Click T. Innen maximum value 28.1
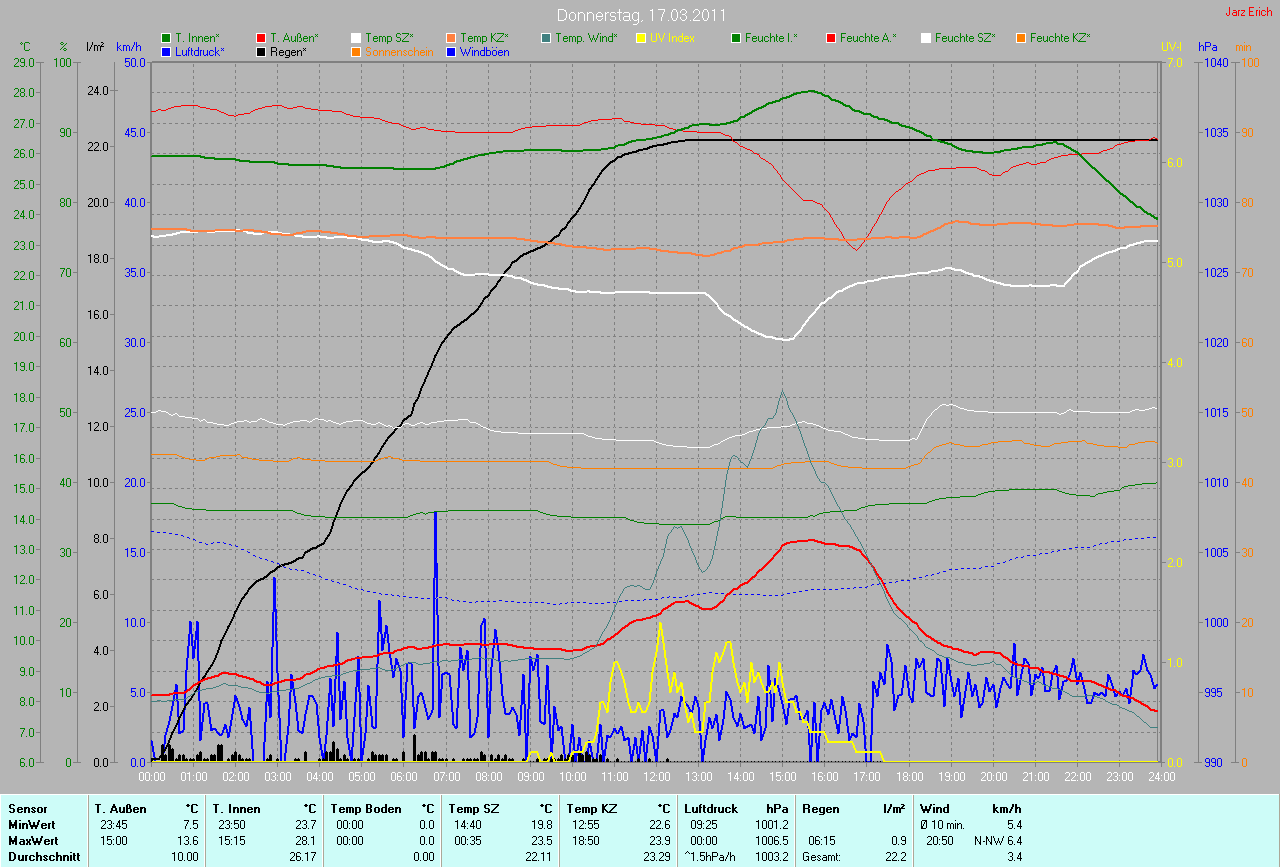The height and width of the screenshot is (867, 1280). pyautogui.click(x=308, y=841)
